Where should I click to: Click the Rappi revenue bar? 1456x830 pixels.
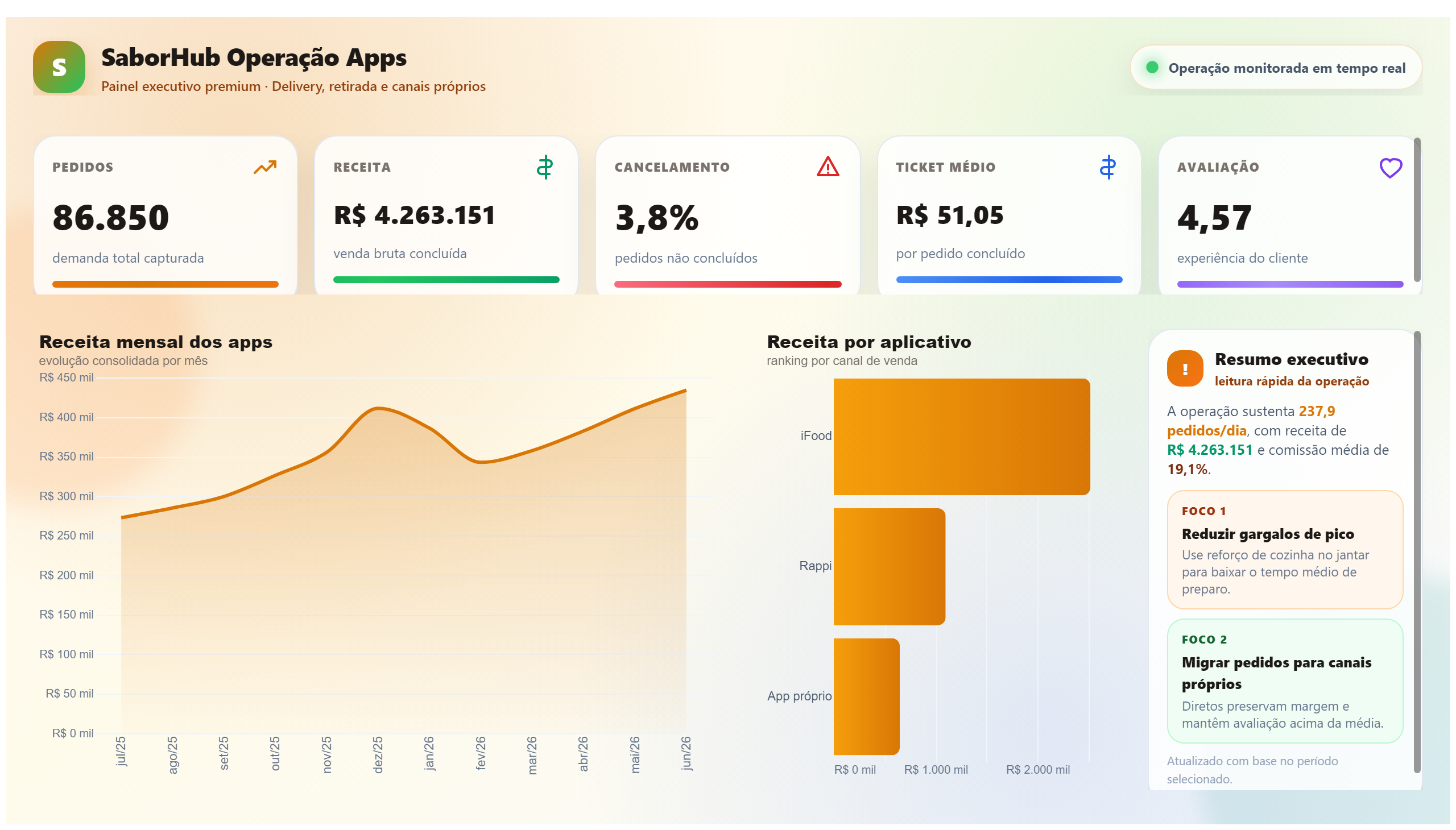click(x=889, y=567)
